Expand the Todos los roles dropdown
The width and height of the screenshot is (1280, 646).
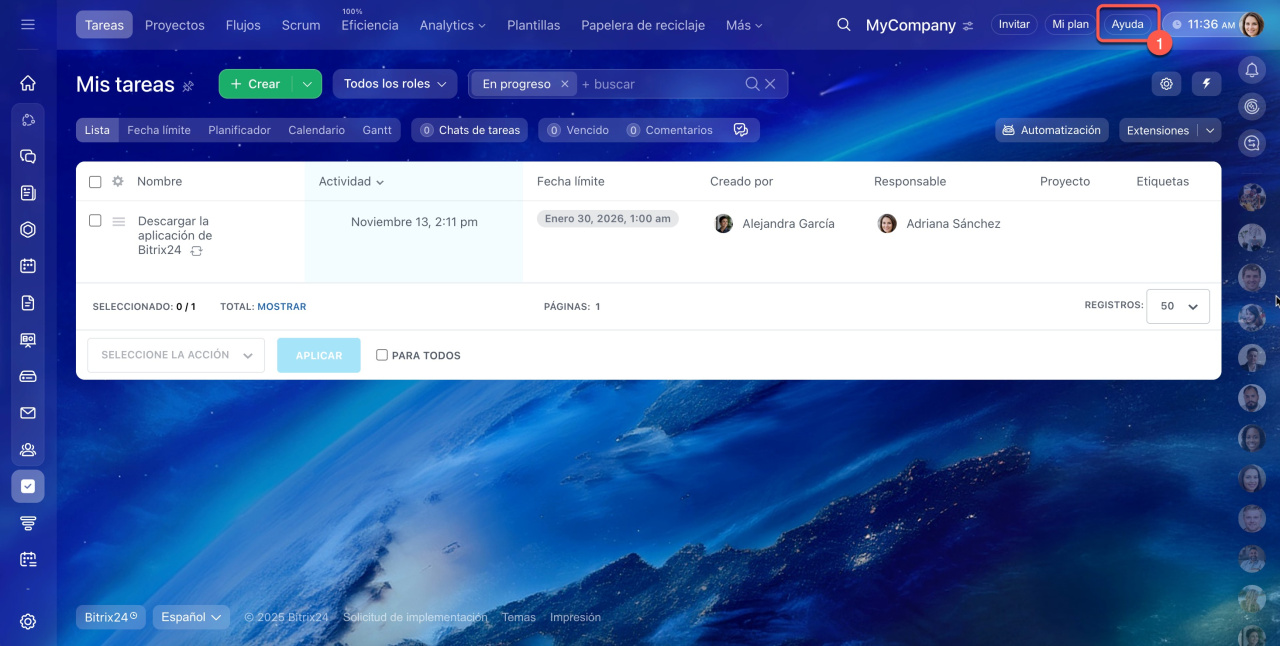(x=394, y=84)
